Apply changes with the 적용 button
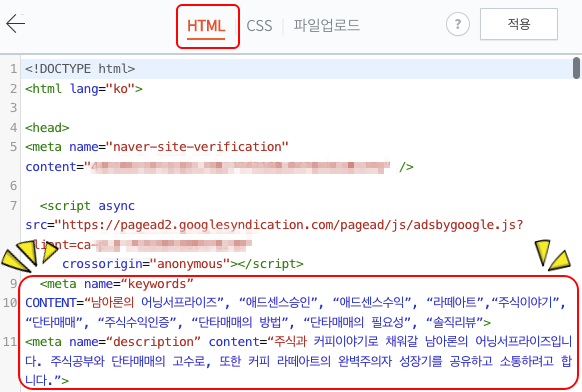 tap(519, 24)
